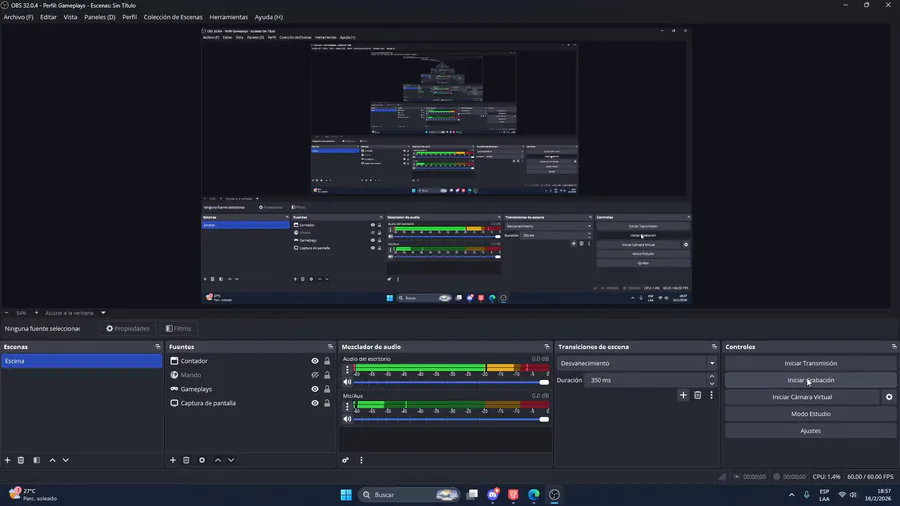Screen dimensions: 900x506
Task: Open Colección de Escenas menu
Action: (173, 17)
